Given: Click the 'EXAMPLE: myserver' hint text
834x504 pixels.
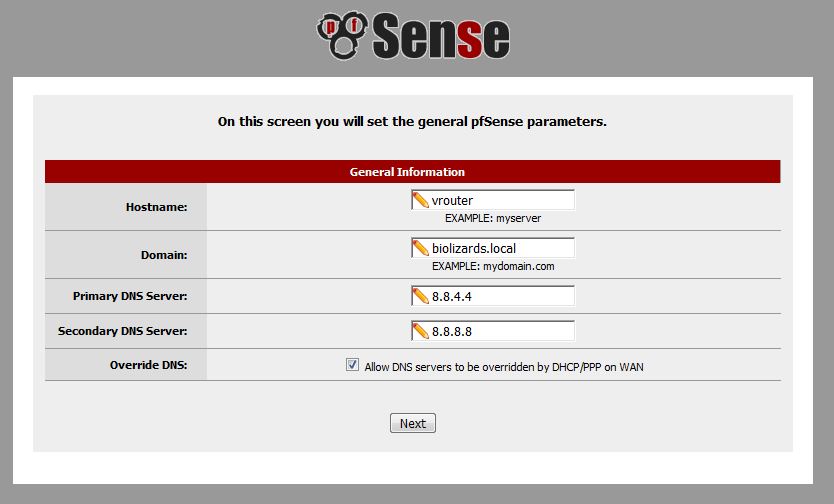Looking at the screenshot, I should [493, 219].
